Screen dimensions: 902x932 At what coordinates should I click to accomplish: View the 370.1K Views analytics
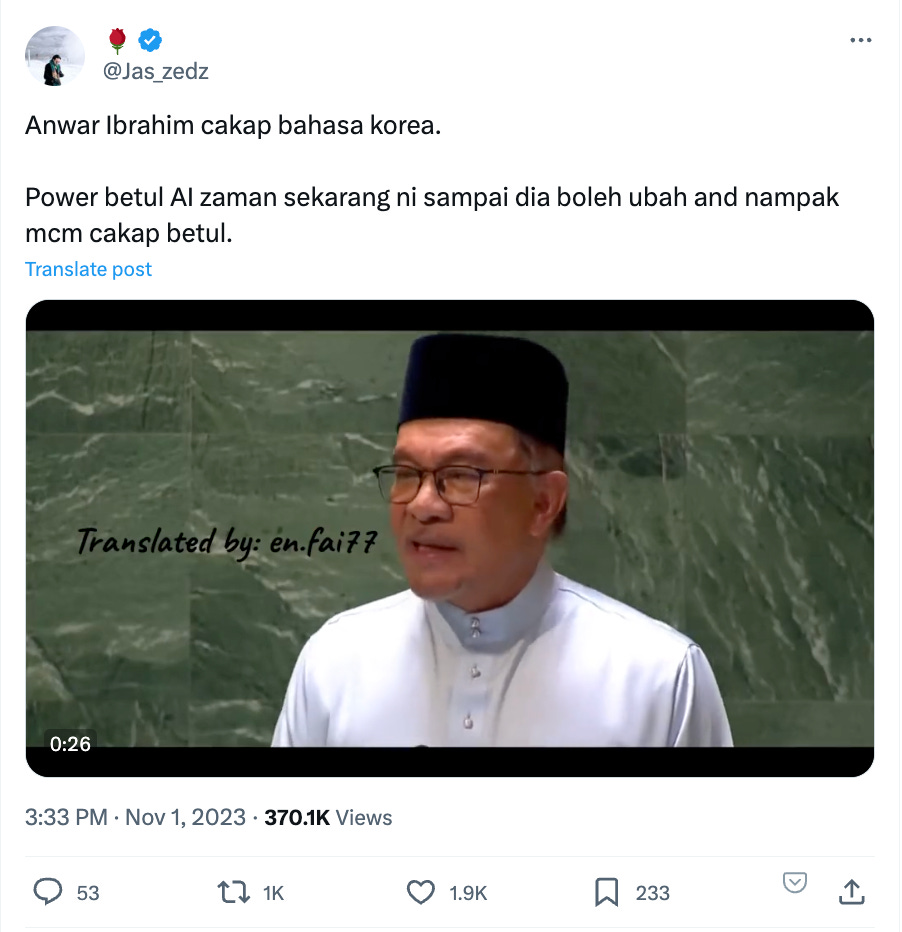[x=328, y=817]
